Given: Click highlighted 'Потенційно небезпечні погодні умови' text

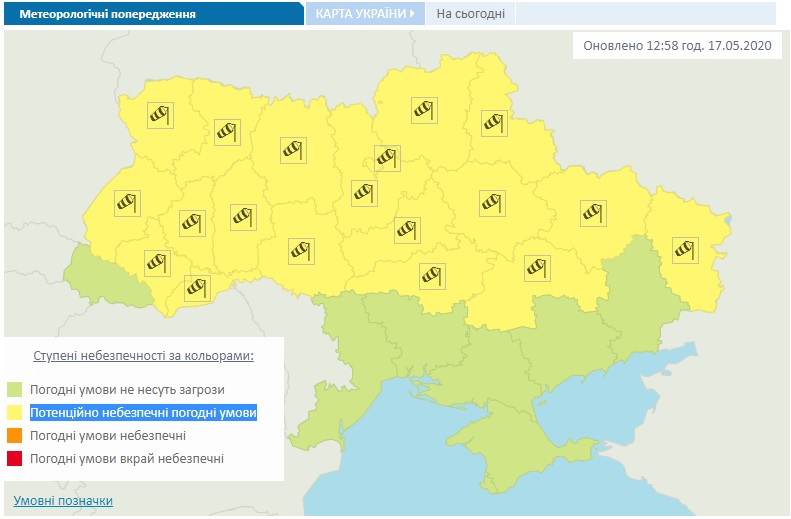Looking at the screenshot, I should click(143, 413).
